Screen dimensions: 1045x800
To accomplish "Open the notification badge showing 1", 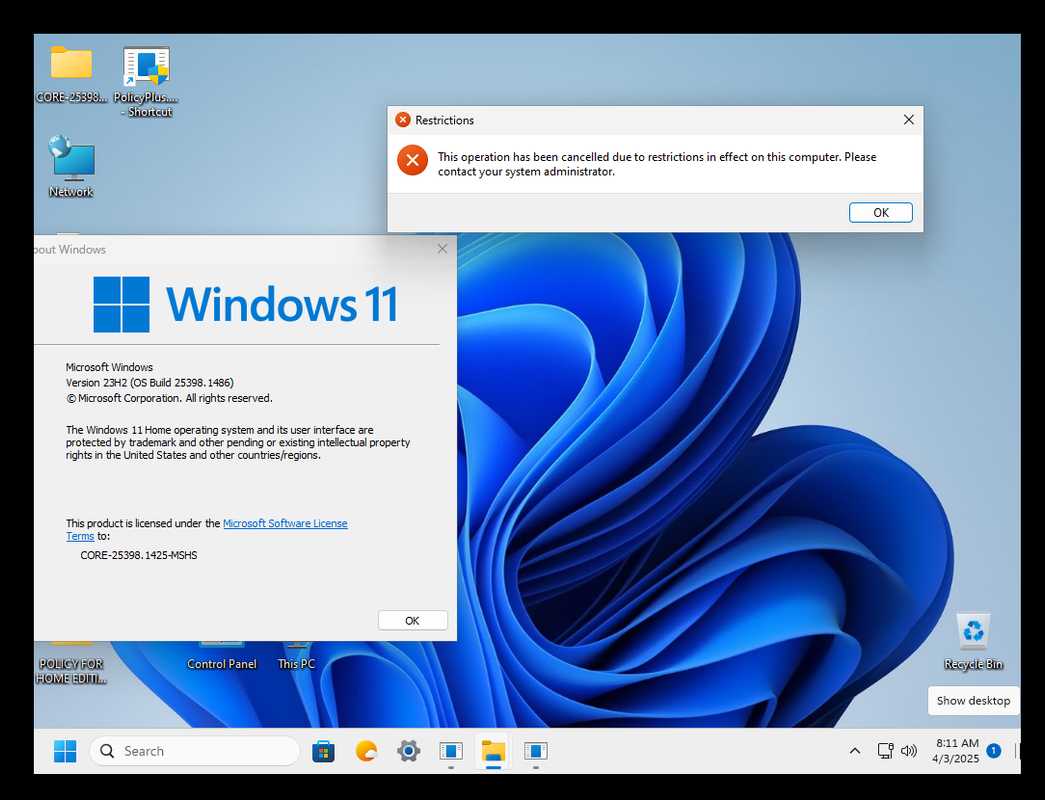I will pyautogui.click(x=994, y=751).
